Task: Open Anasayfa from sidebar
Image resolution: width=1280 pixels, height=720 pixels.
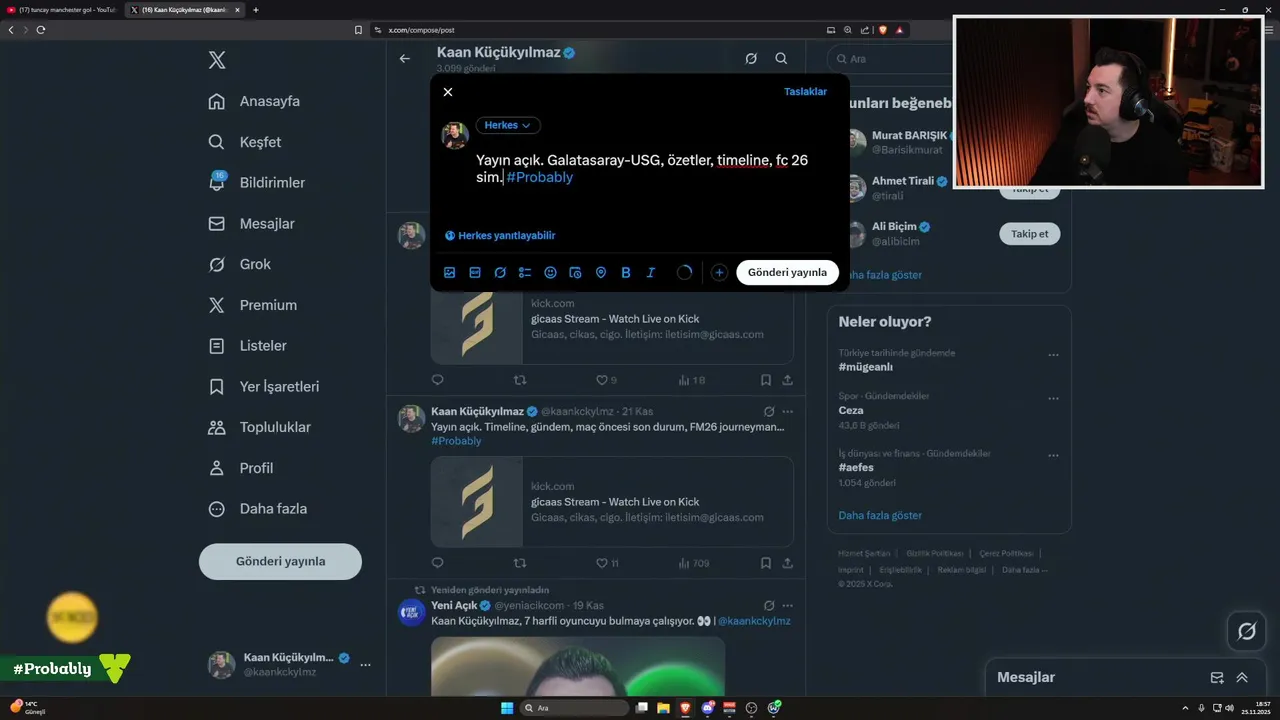Action: tap(255, 101)
